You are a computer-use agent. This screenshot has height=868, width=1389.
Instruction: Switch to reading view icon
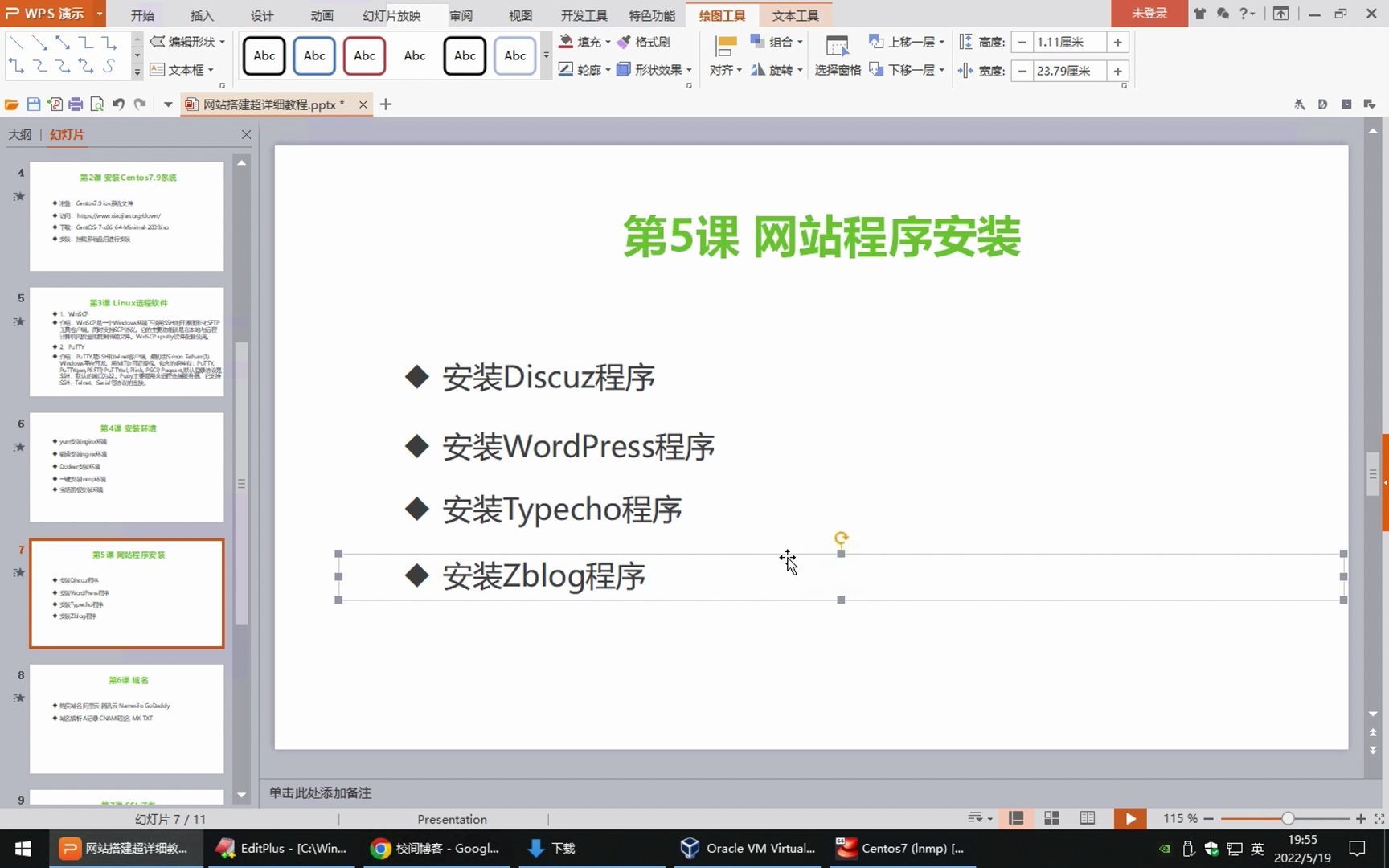[1088, 818]
